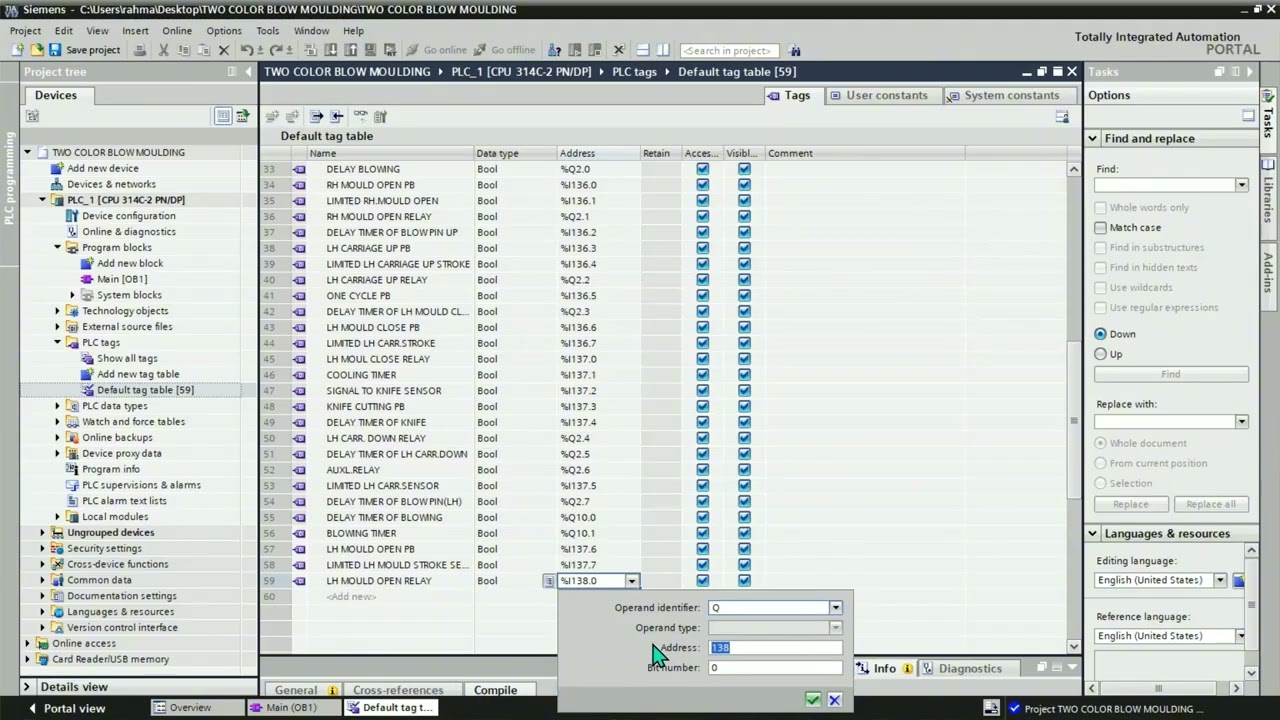Click the Paste icon in the toolbar
The height and width of the screenshot is (720, 1280).
point(202,50)
